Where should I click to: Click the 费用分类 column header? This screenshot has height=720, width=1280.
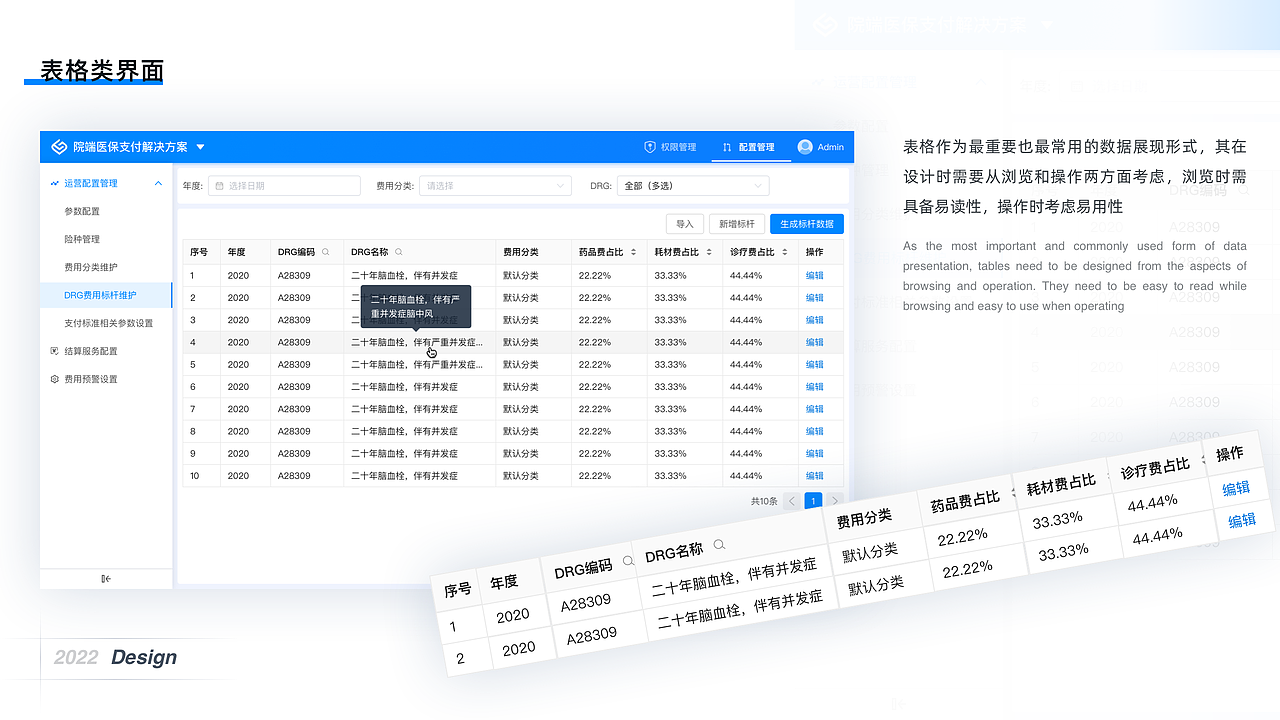click(521, 252)
